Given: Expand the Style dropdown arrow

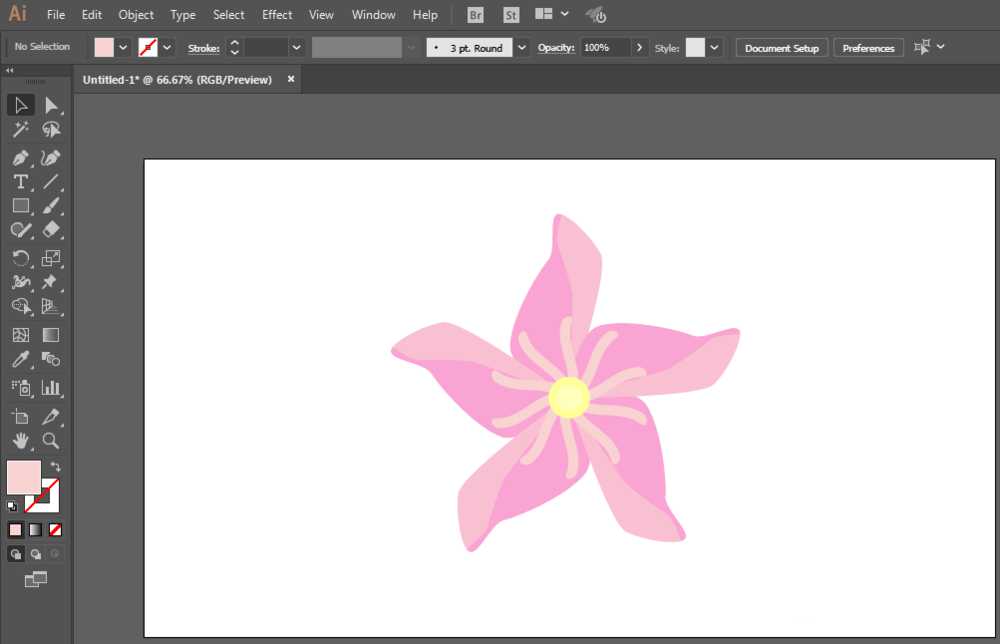Looking at the screenshot, I should (x=715, y=47).
